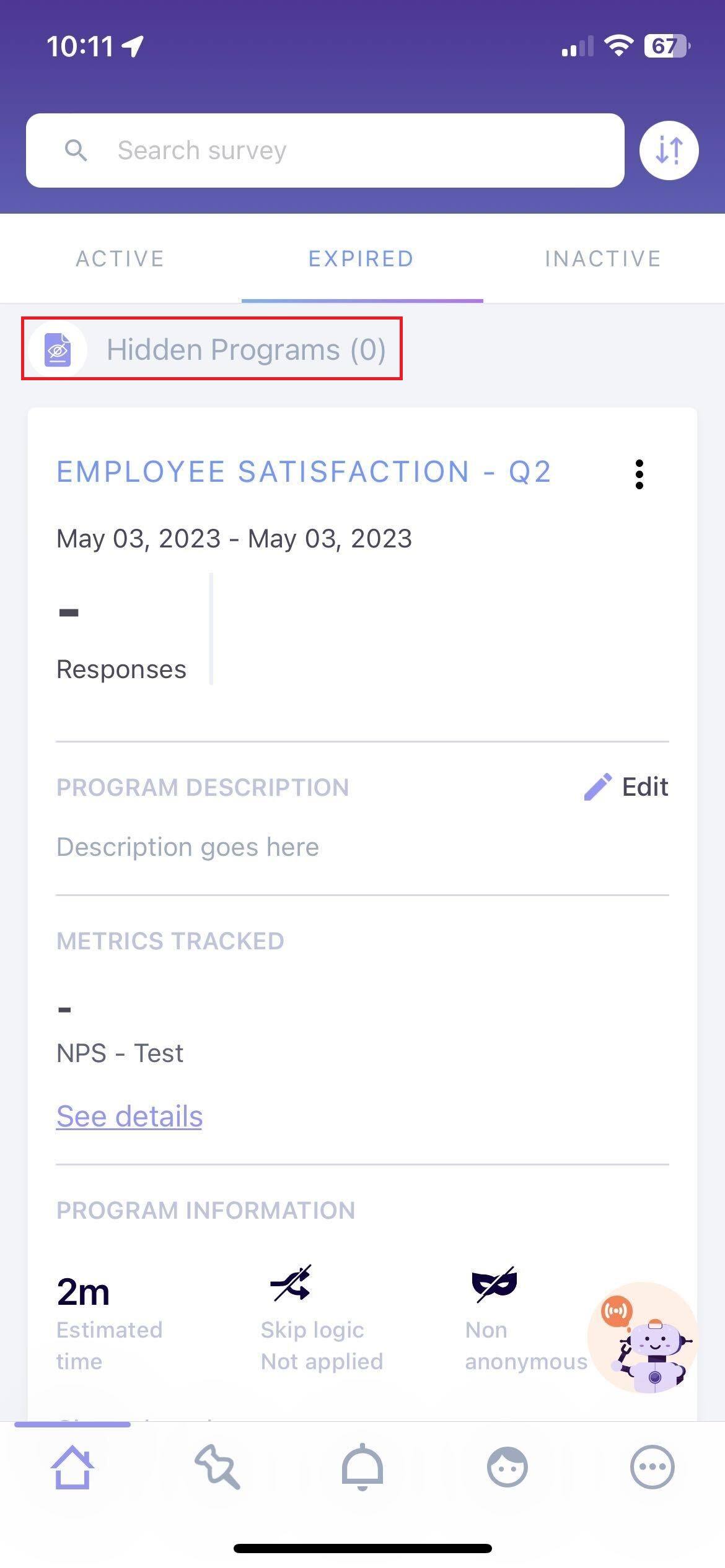Switch to the INACTIVE tab

[x=603, y=259]
